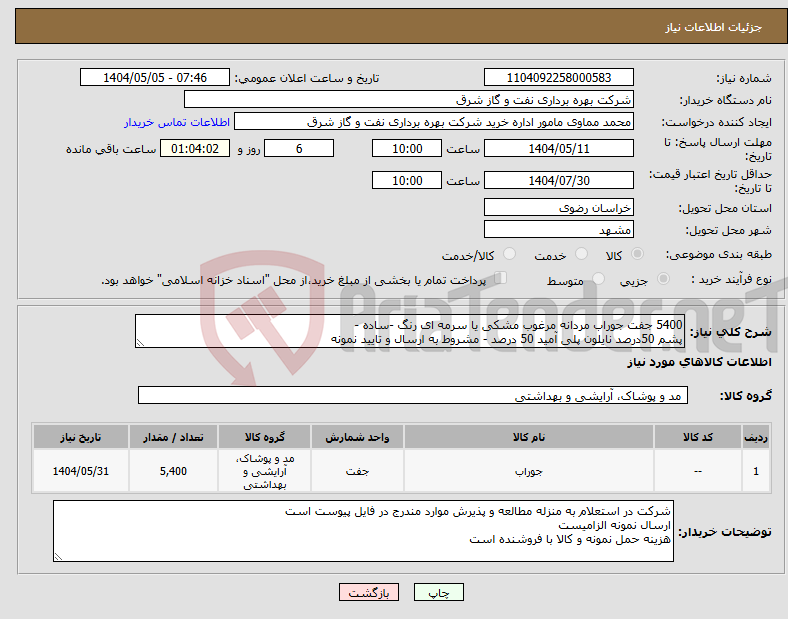
Task: Click the row number cell 1
Action: coord(756,471)
